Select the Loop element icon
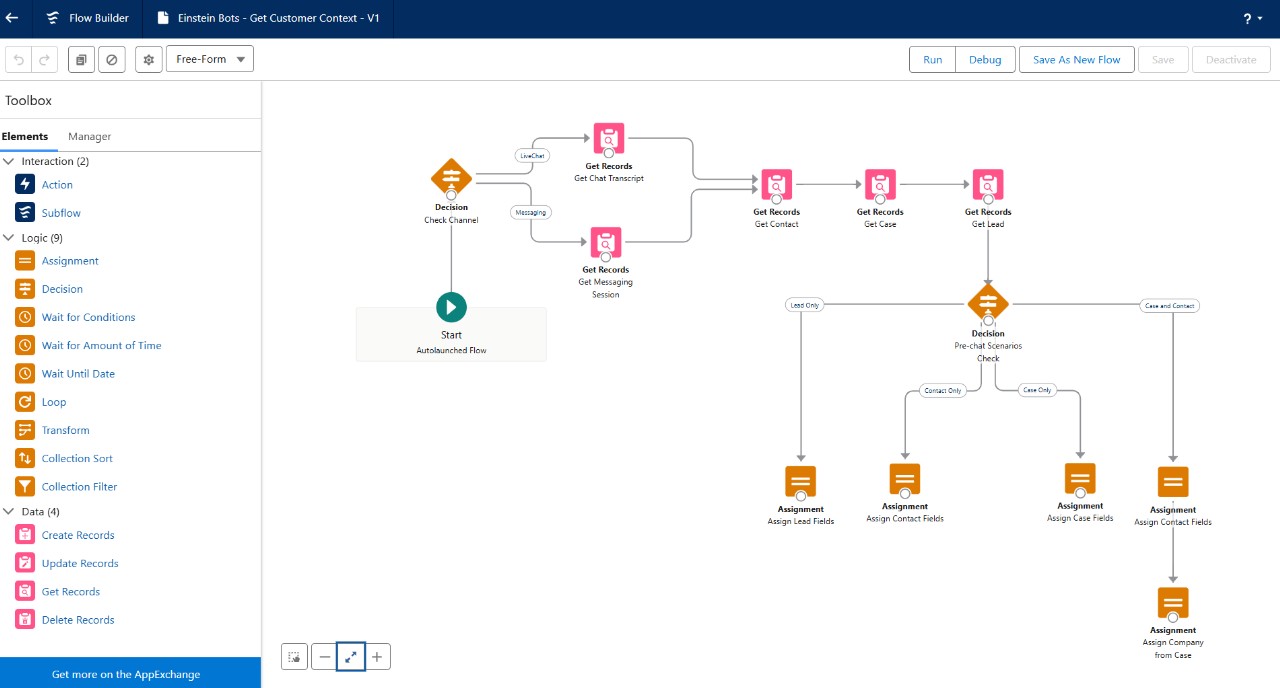1280x688 pixels. 25,402
